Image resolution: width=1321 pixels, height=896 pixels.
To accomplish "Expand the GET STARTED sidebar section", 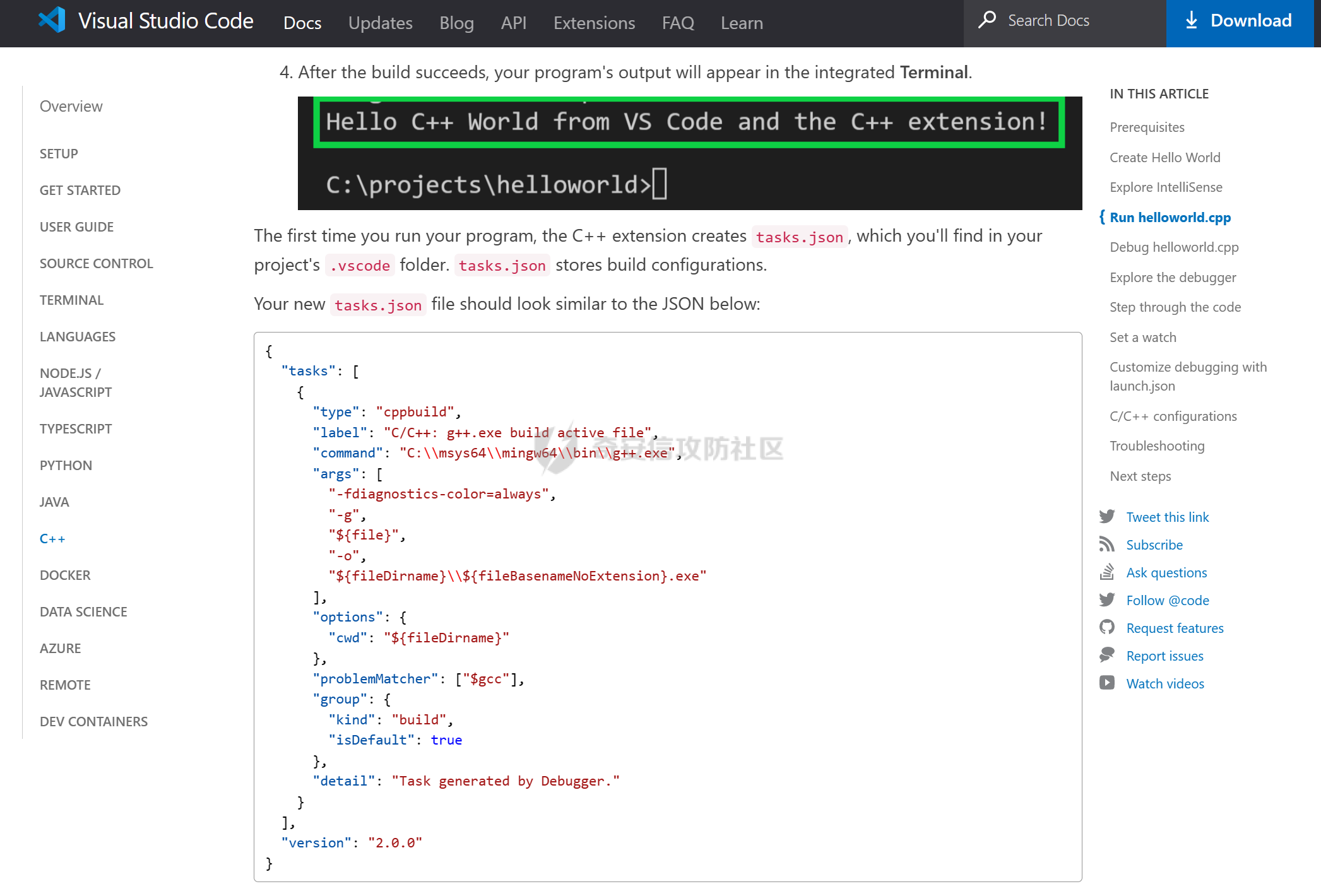I will coord(80,191).
